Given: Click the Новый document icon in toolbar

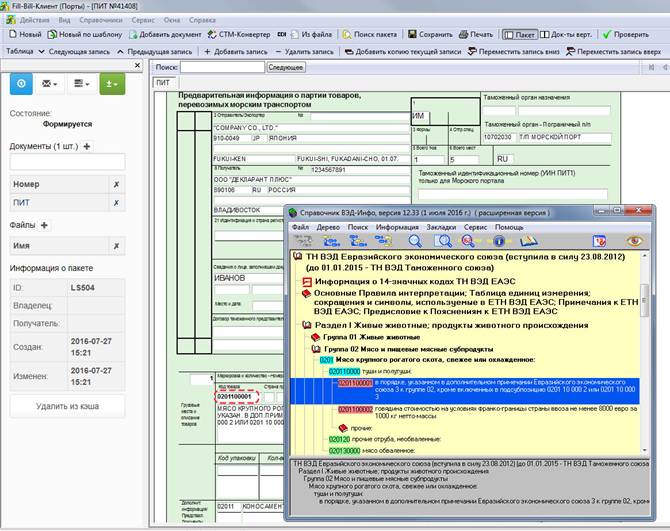Looking at the screenshot, I should click(x=13, y=34).
